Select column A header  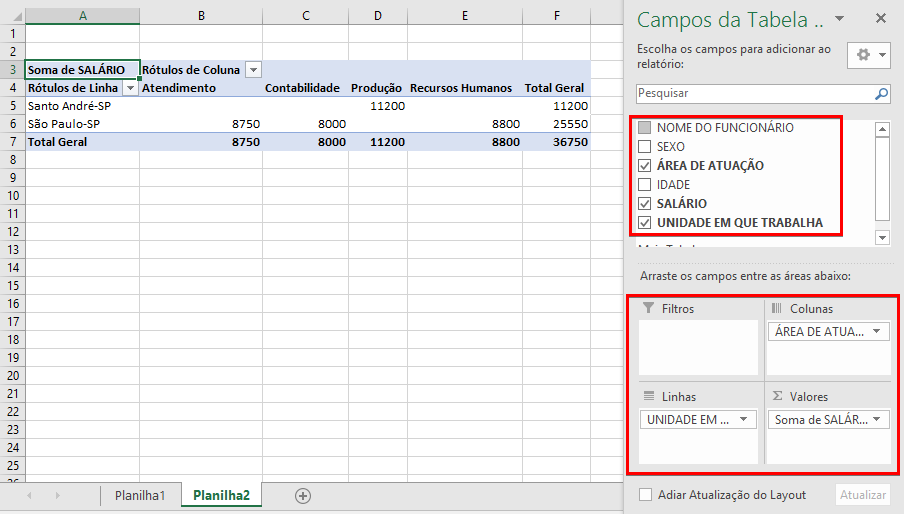click(x=82, y=16)
